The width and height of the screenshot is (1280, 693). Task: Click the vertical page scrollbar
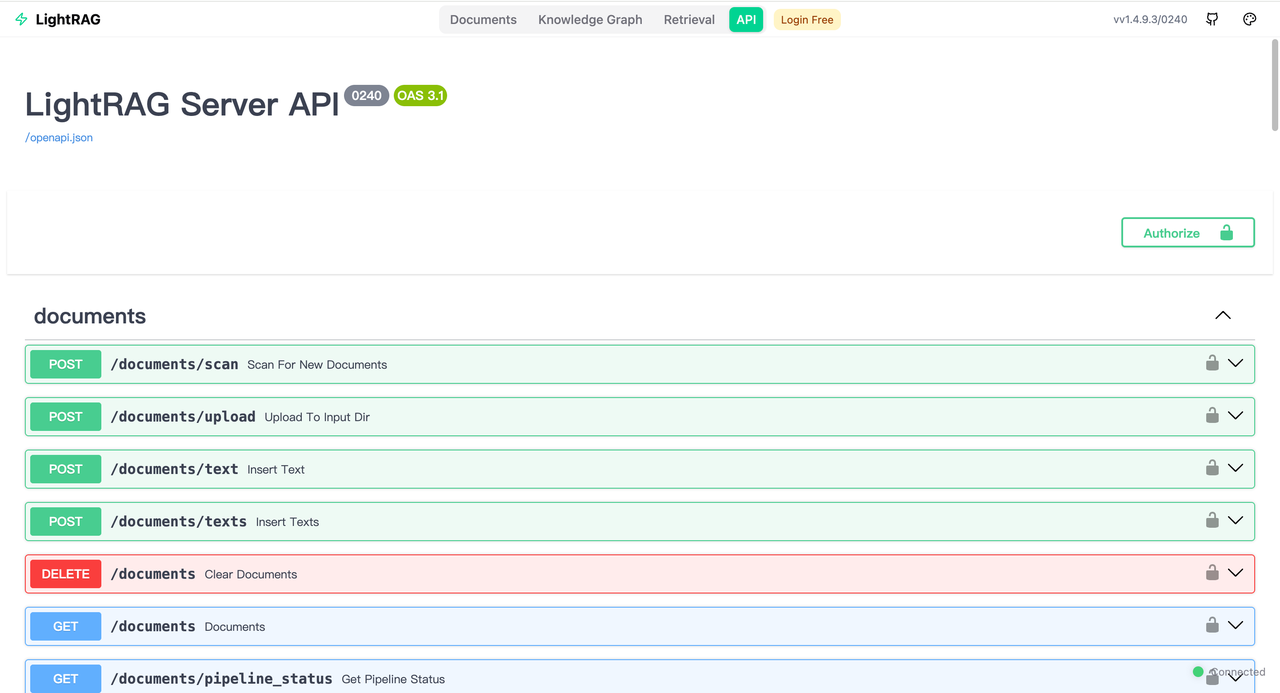[x=1274, y=85]
